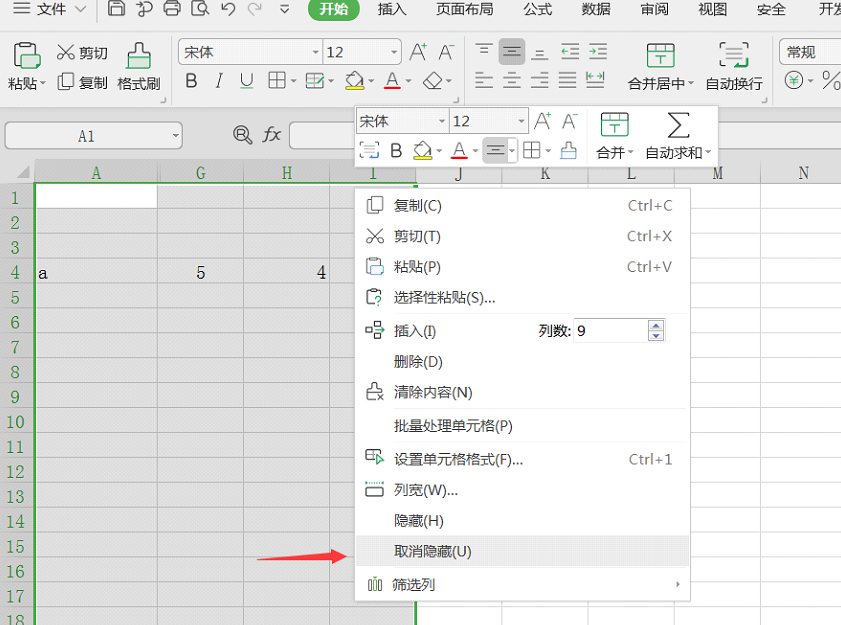Click mini toolbar borders icon
841x625 pixels.
pyautogui.click(x=532, y=150)
